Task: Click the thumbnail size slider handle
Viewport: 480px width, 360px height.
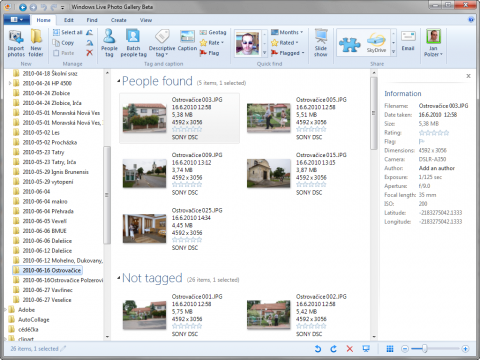Action: pos(425,349)
